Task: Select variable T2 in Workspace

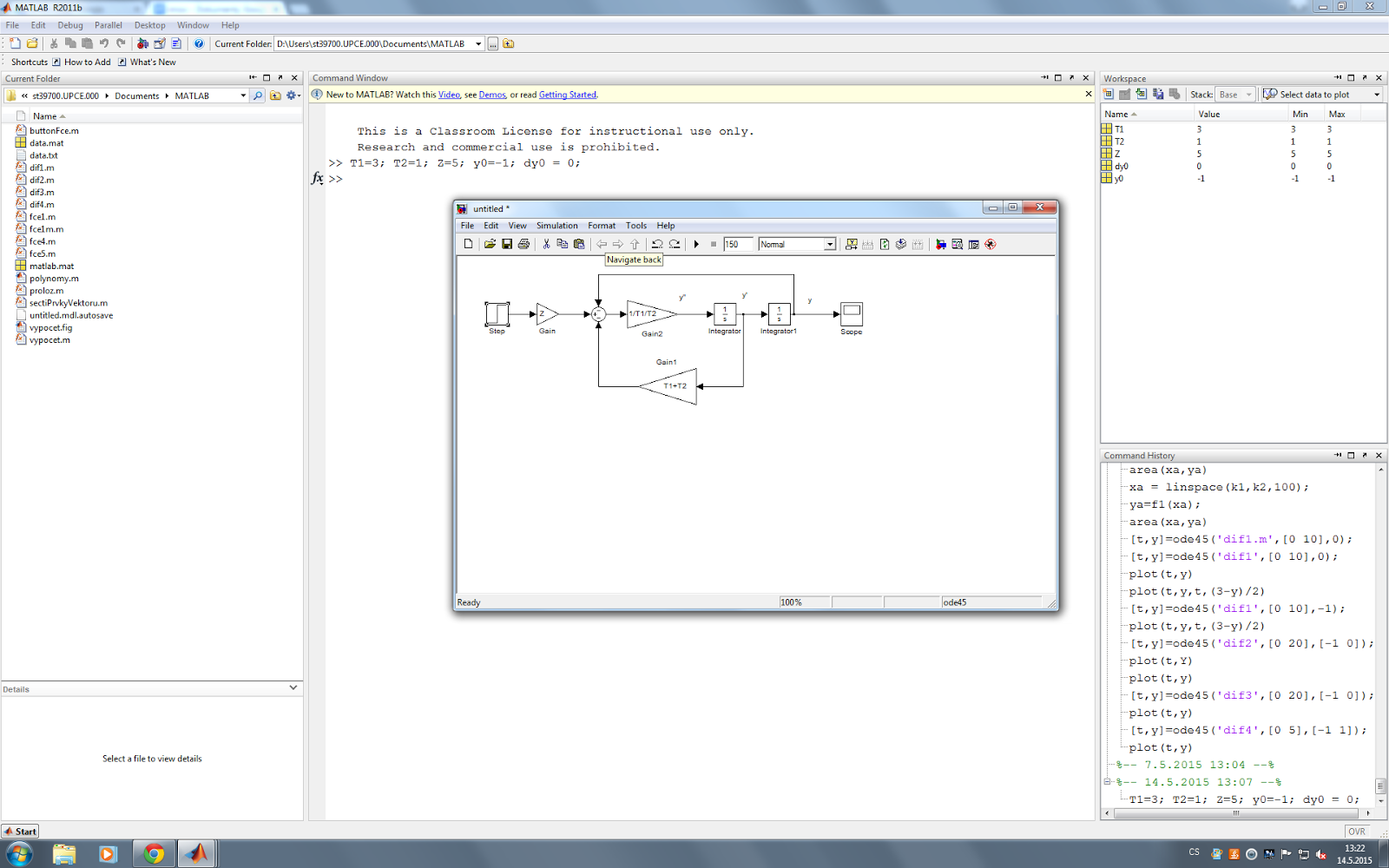Action: point(1119,141)
